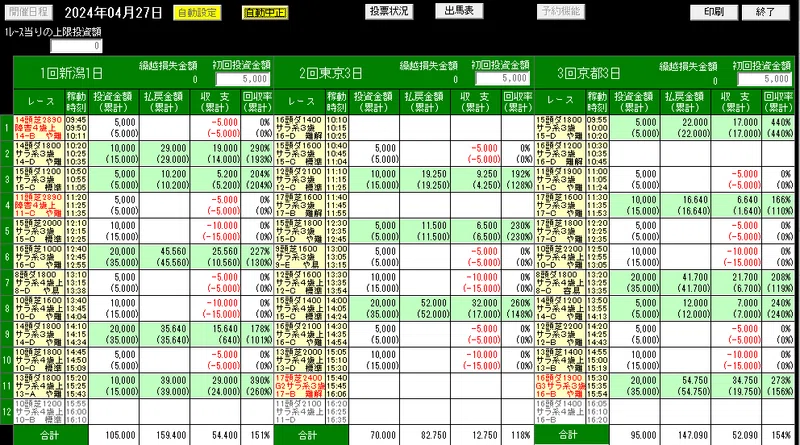Click Kyoto payout cell 41,700
This screenshot has height=445, width=800.
[x=685, y=283]
